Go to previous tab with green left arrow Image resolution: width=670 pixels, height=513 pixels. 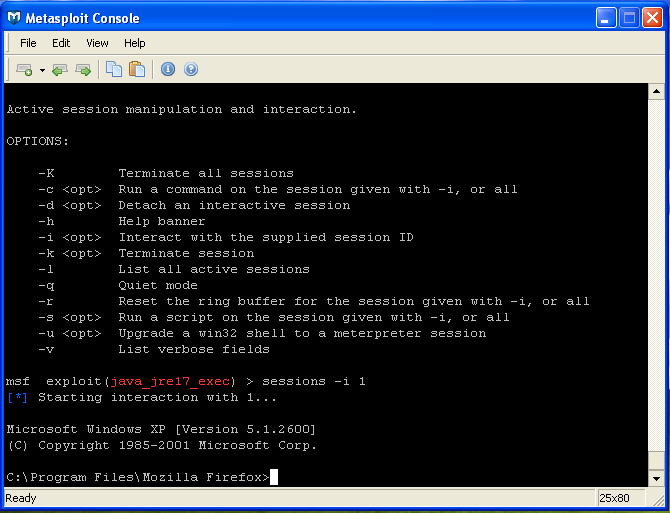[60, 70]
